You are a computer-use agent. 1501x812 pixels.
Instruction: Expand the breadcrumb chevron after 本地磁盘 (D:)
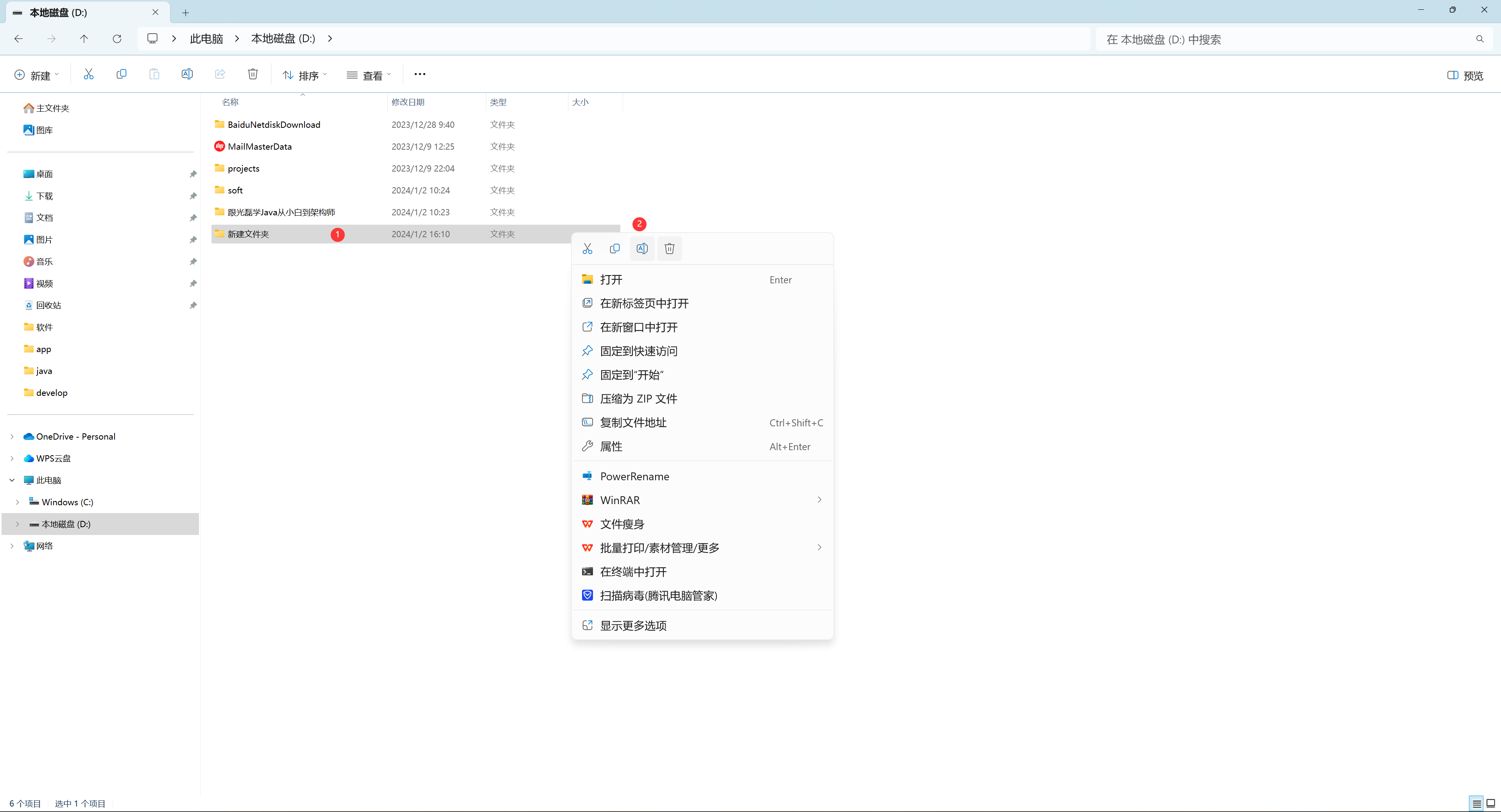(x=330, y=38)
